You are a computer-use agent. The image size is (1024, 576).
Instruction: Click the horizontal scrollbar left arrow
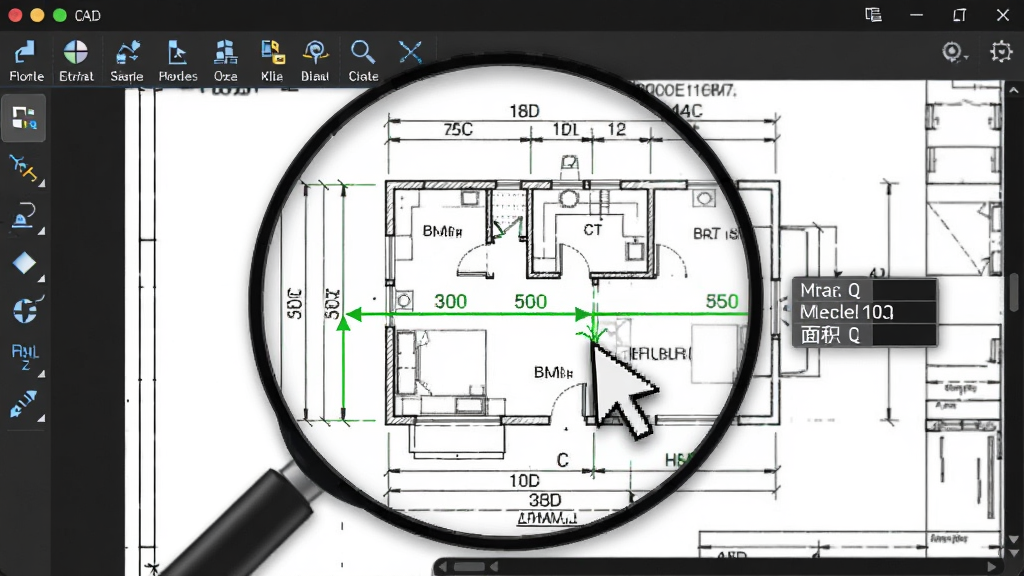tap(443, 567)
